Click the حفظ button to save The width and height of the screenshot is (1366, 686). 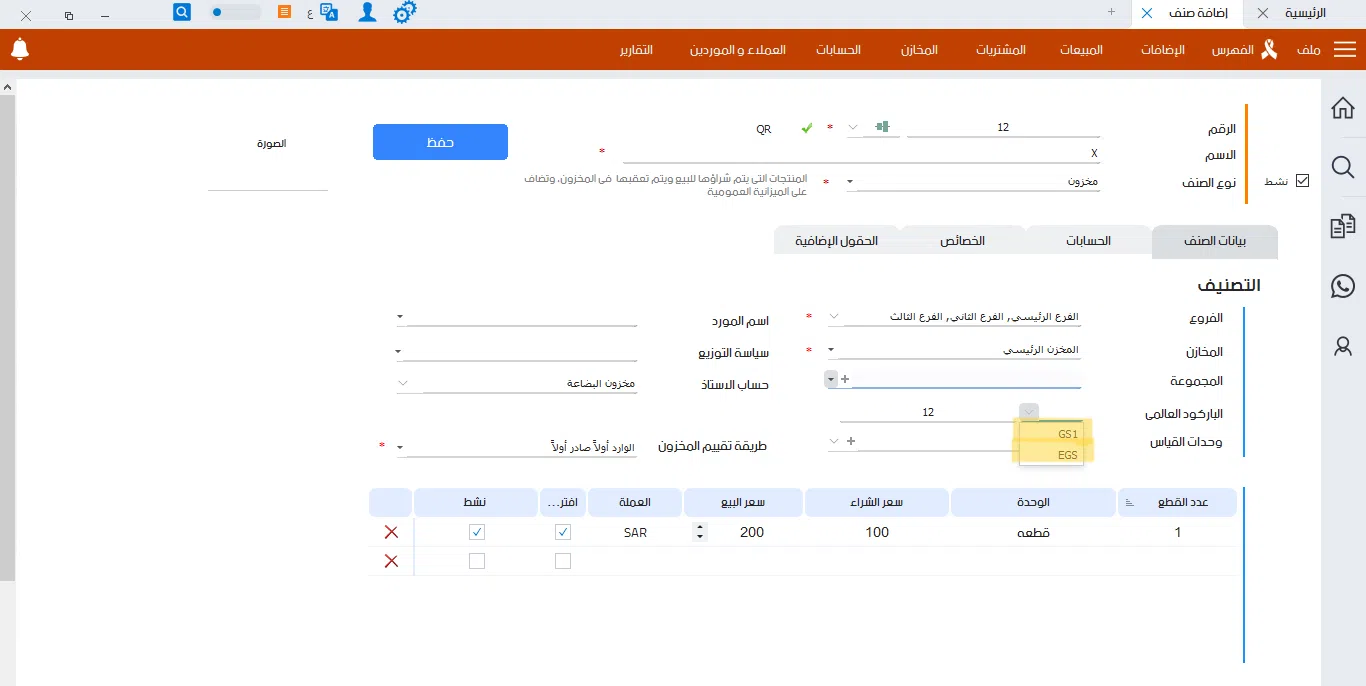point(440,142)
